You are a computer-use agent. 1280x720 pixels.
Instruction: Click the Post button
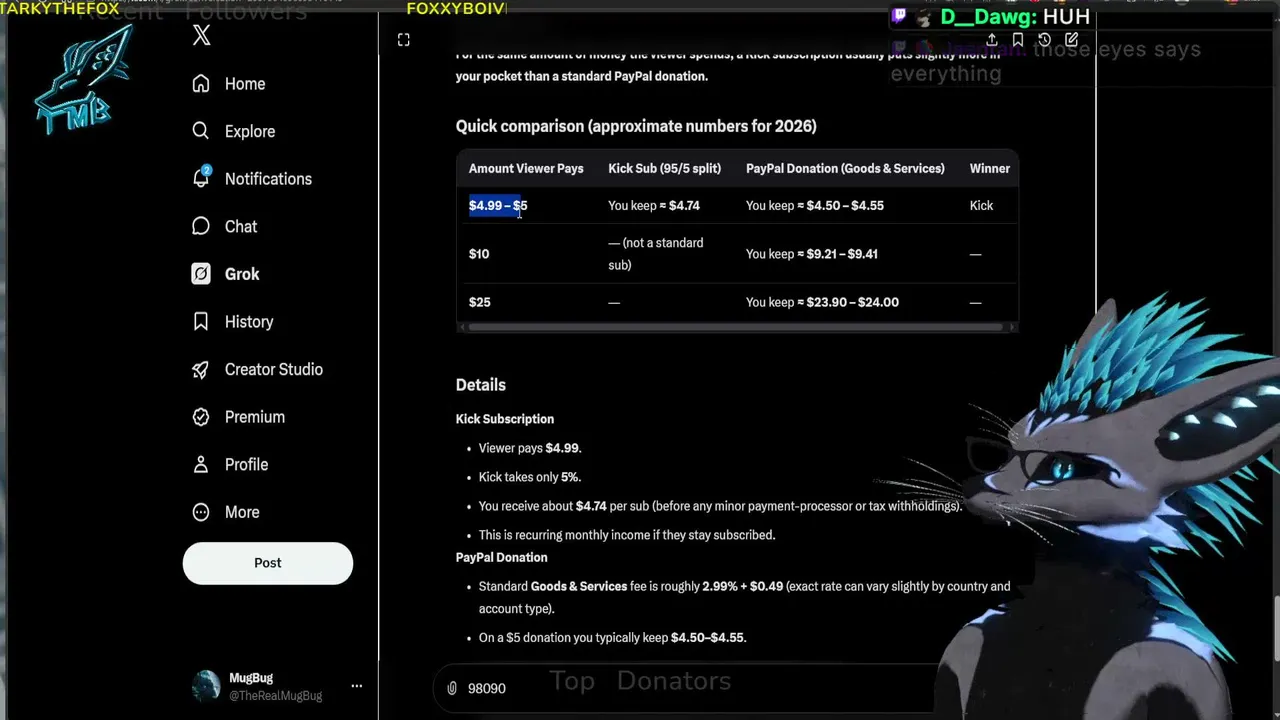(x=268, y=563)
